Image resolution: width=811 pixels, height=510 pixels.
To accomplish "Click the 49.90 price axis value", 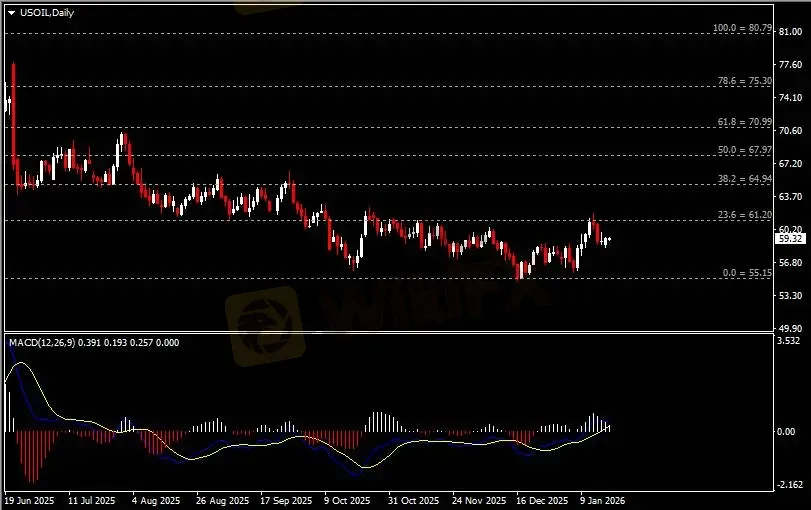I will coord(790,328).
